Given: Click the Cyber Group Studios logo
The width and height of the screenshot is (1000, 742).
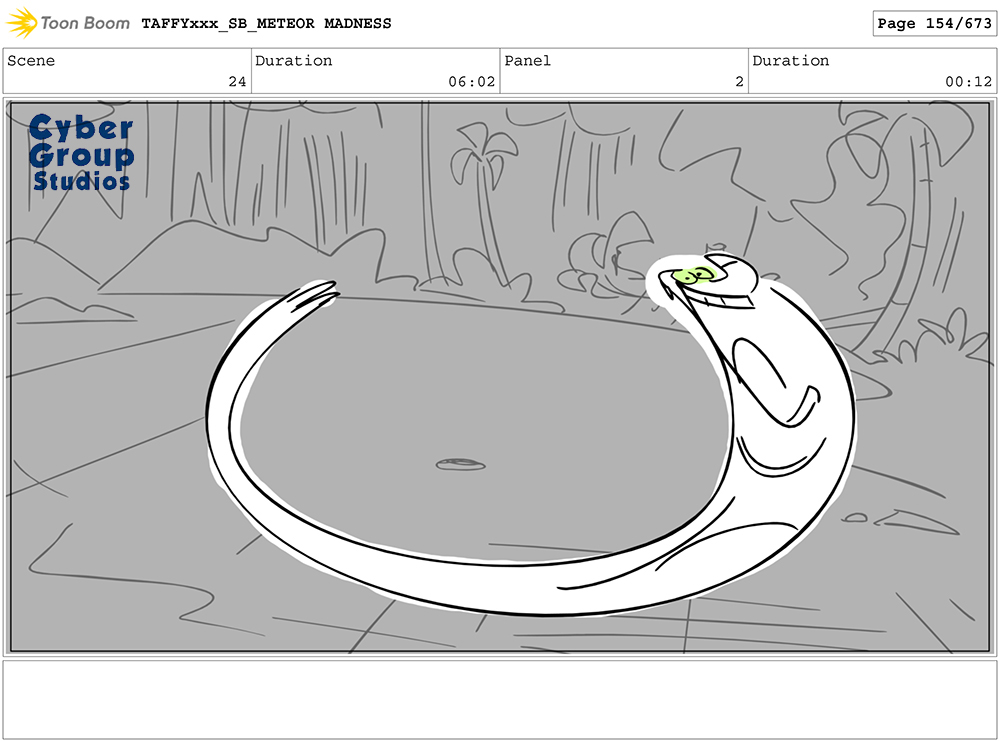Looking at the screenshot, I should 81,152.
